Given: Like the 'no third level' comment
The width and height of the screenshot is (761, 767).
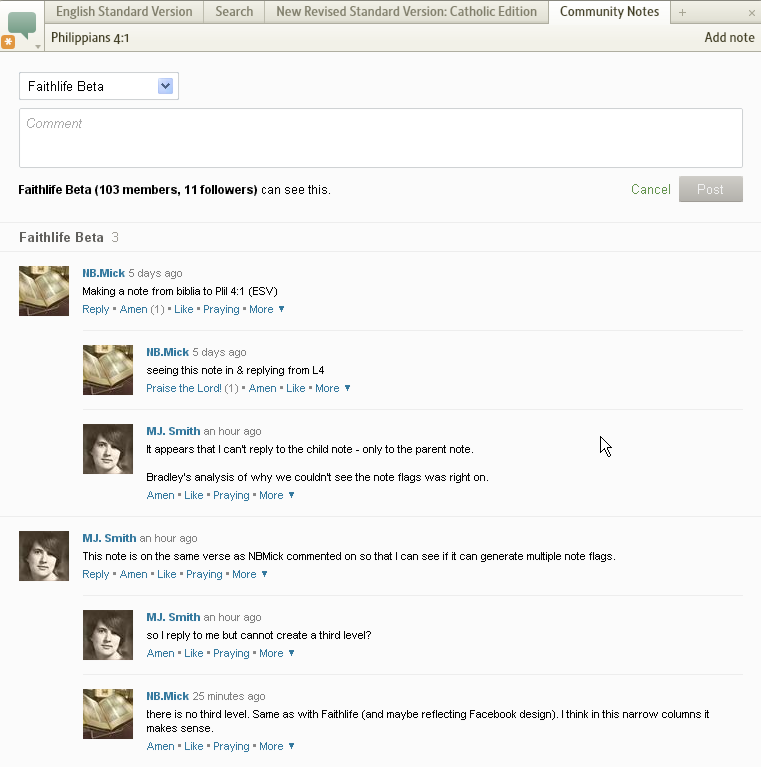Looking at the screenshot, I should (194, 746).
